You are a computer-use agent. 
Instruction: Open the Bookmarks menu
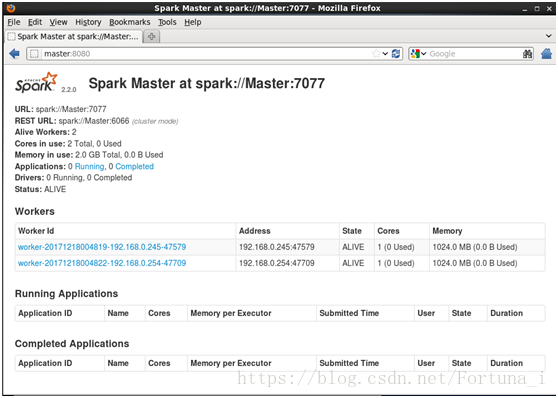[x=130, y=22]
